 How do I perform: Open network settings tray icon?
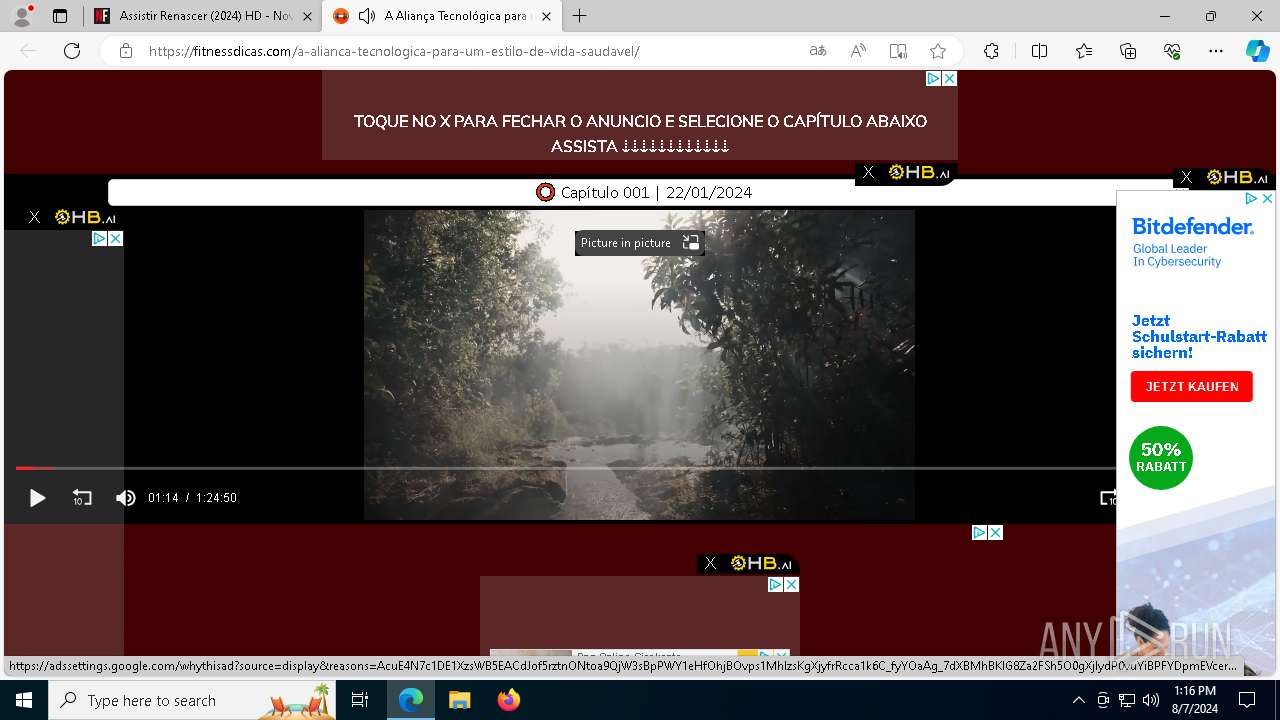coord(1127,700)
